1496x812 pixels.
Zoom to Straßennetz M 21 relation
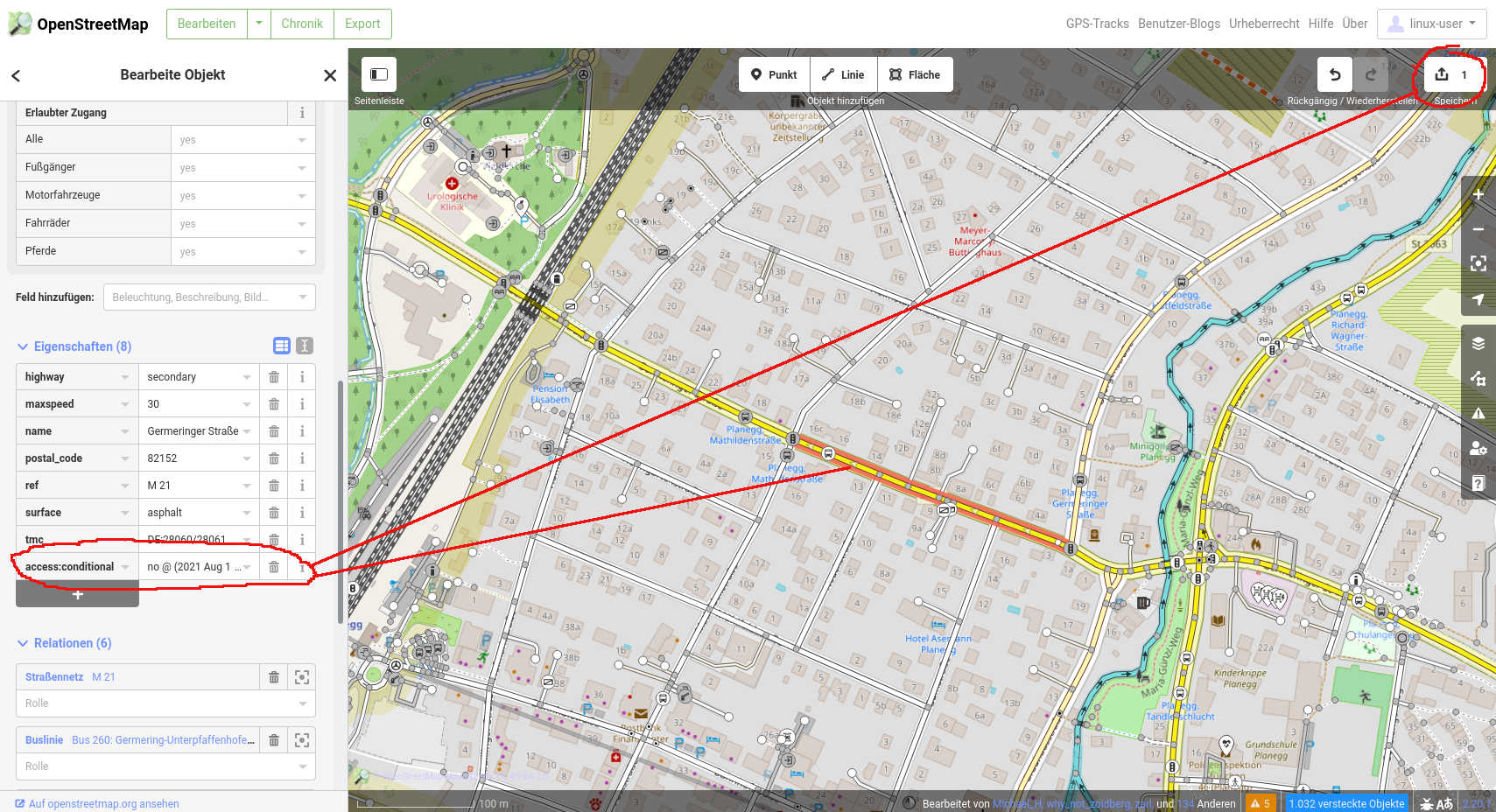click(302, 677)
